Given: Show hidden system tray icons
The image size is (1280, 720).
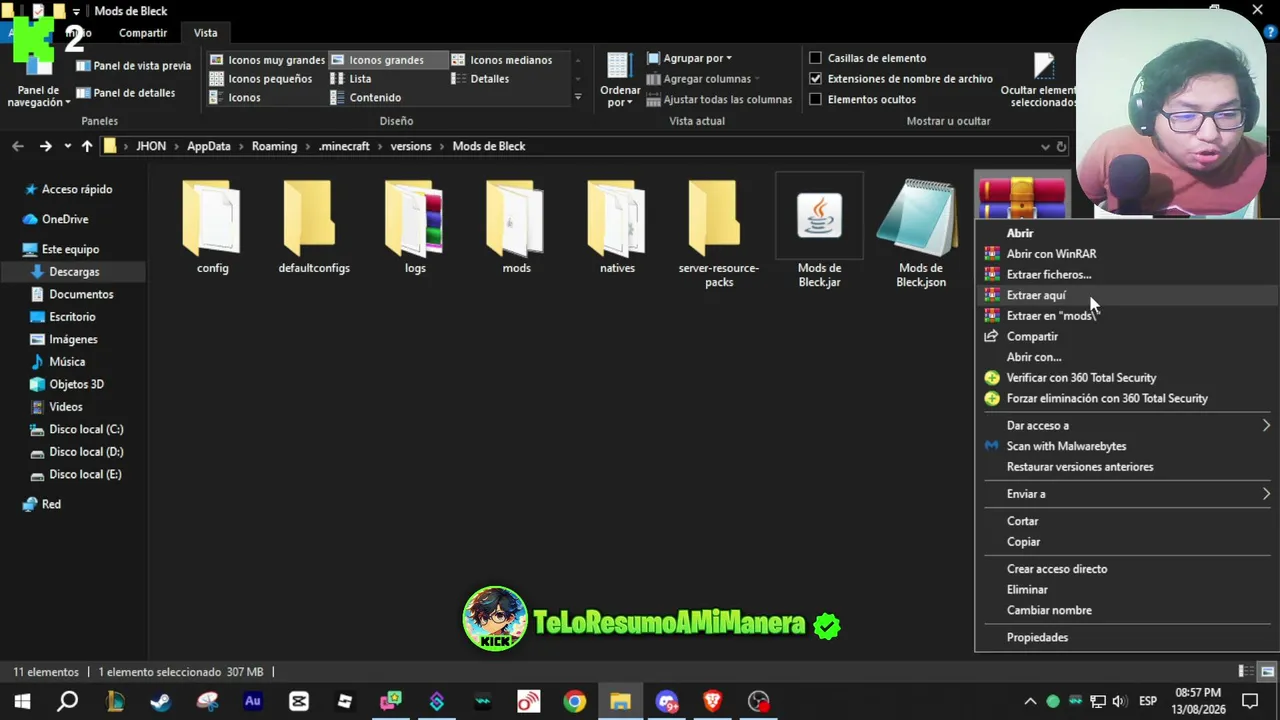Looking at the screenshot, I should pyautogui.click(x=1031, y=701).
